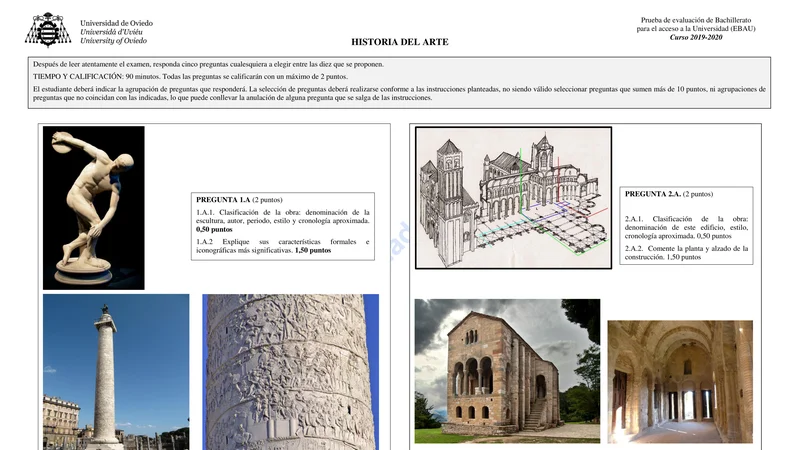800x450 pixels.
Task: Select the PREGUNTA 2.A heading
Action: (668, 194)
